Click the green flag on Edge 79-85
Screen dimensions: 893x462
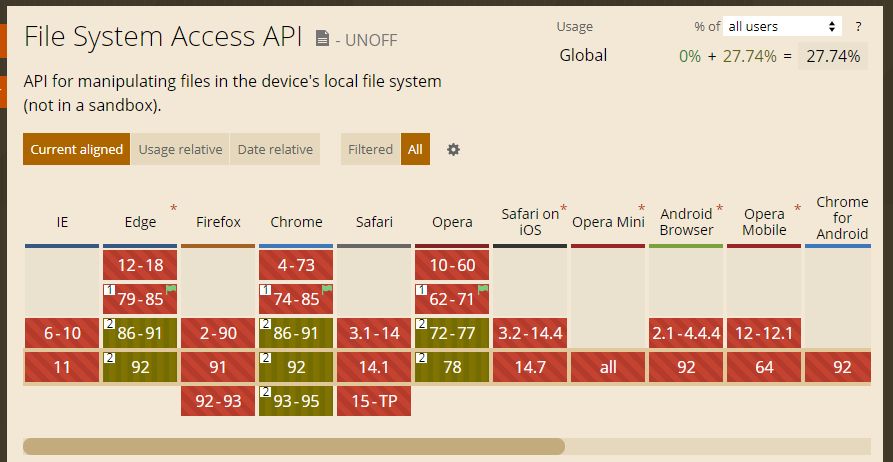(171, 289)
